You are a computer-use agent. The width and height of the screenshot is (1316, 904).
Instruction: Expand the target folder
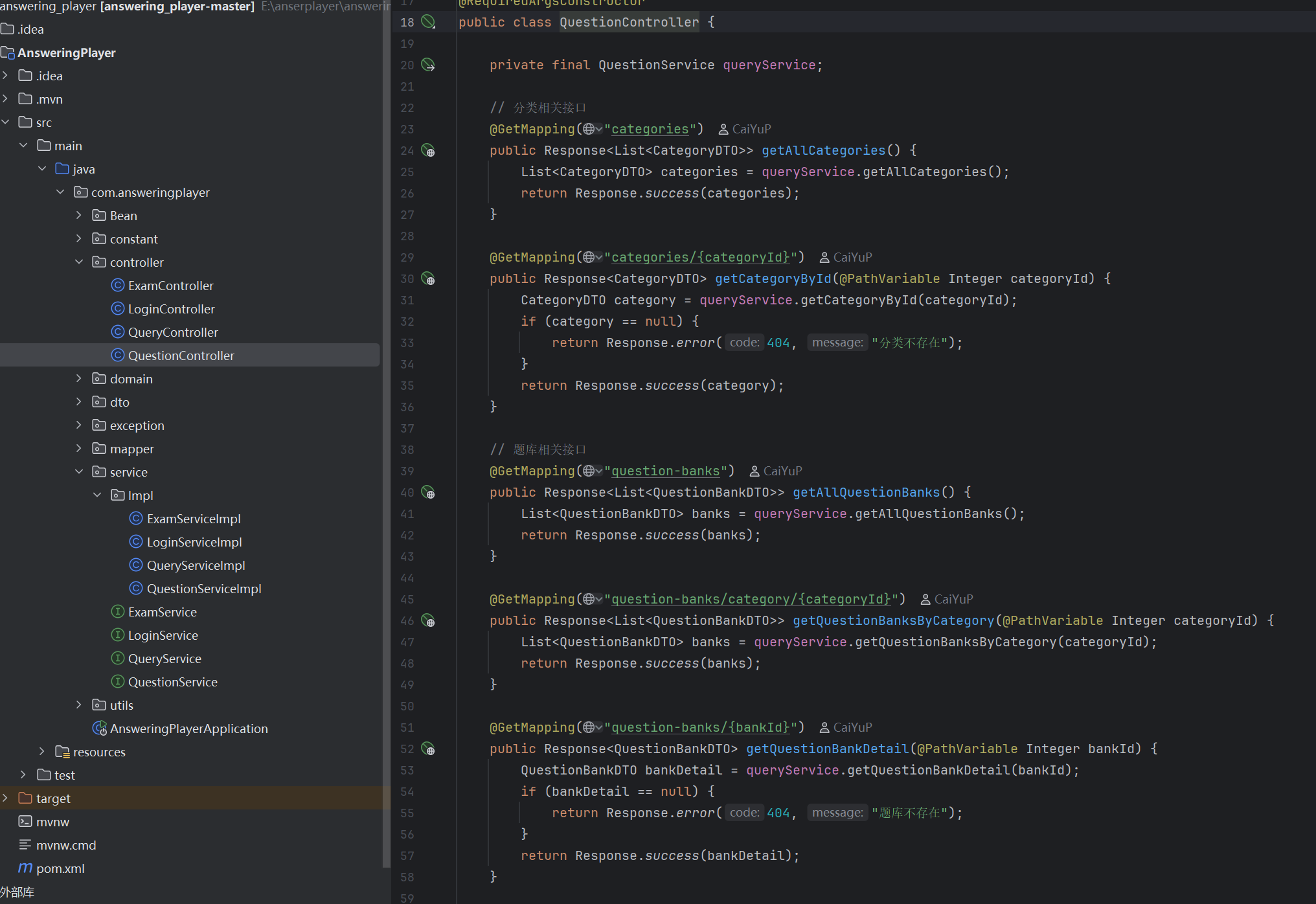pos(6,798)
